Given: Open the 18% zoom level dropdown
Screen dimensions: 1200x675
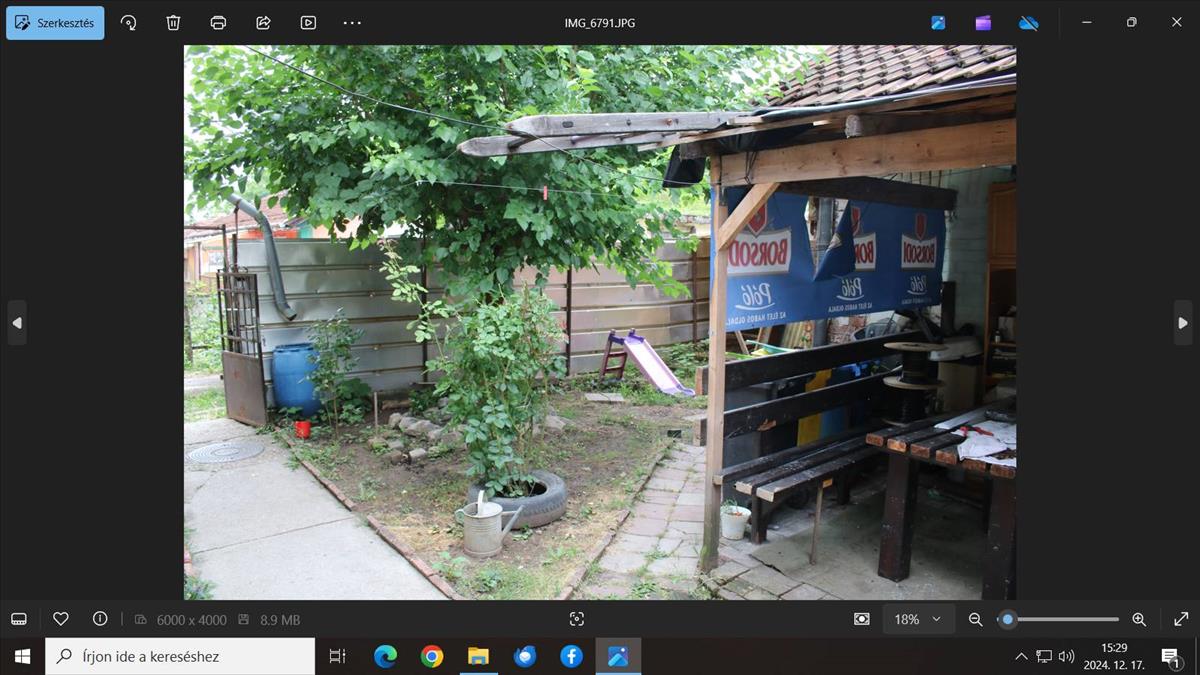Looking at the screenshot, I should click(x=917, y=619).
